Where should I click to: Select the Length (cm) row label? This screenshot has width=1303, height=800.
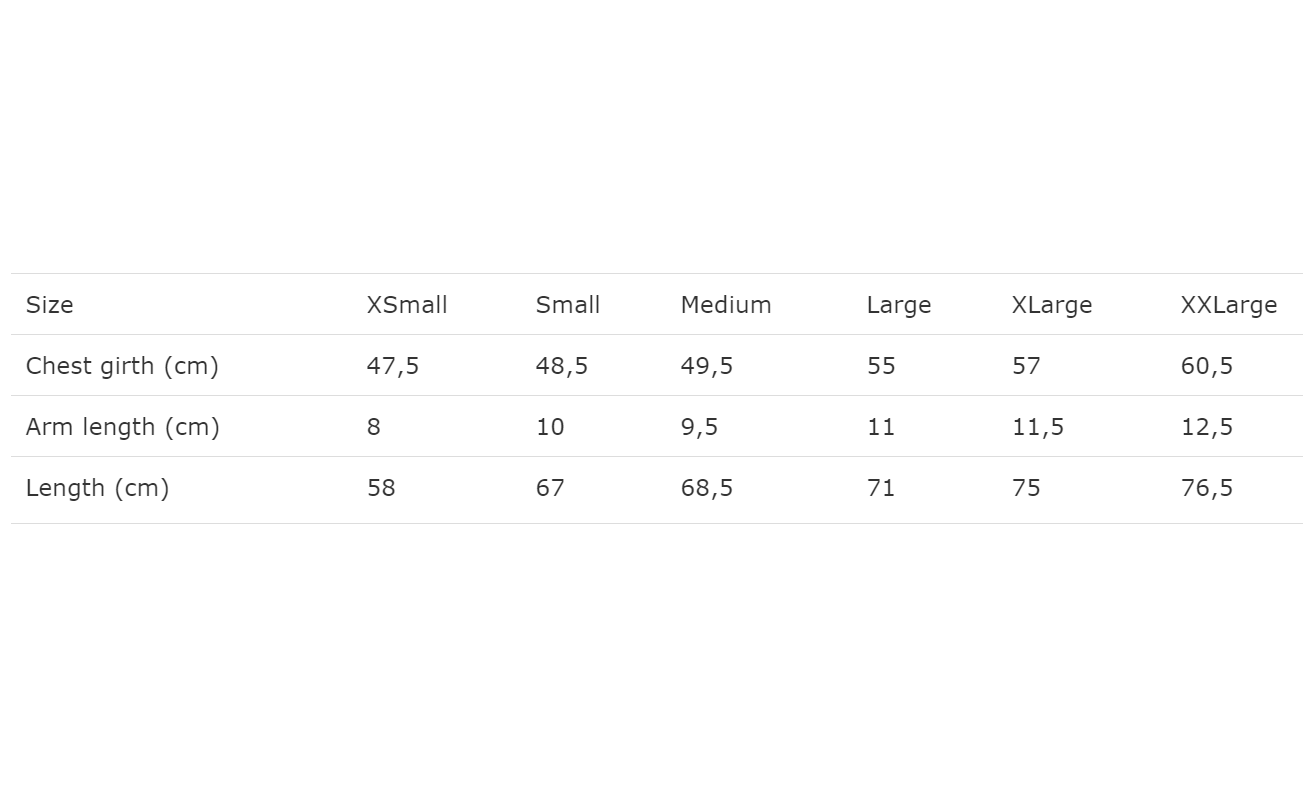97,488
